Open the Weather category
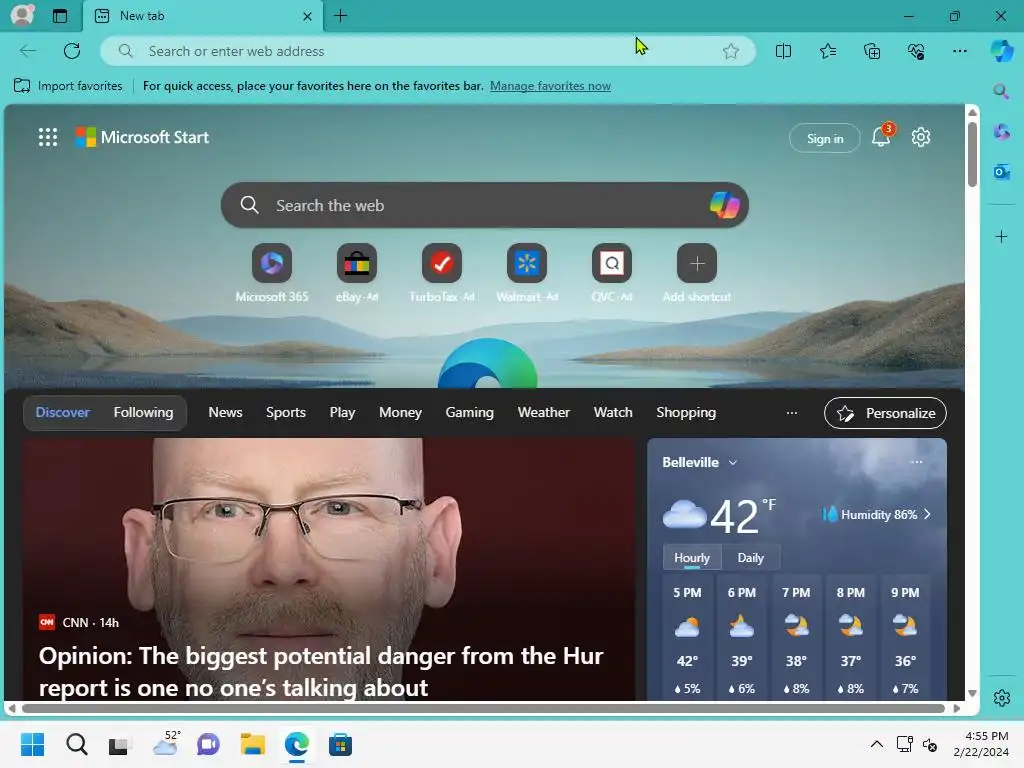The height and width of the screenshot is (768, 1024). pos(543,412)
